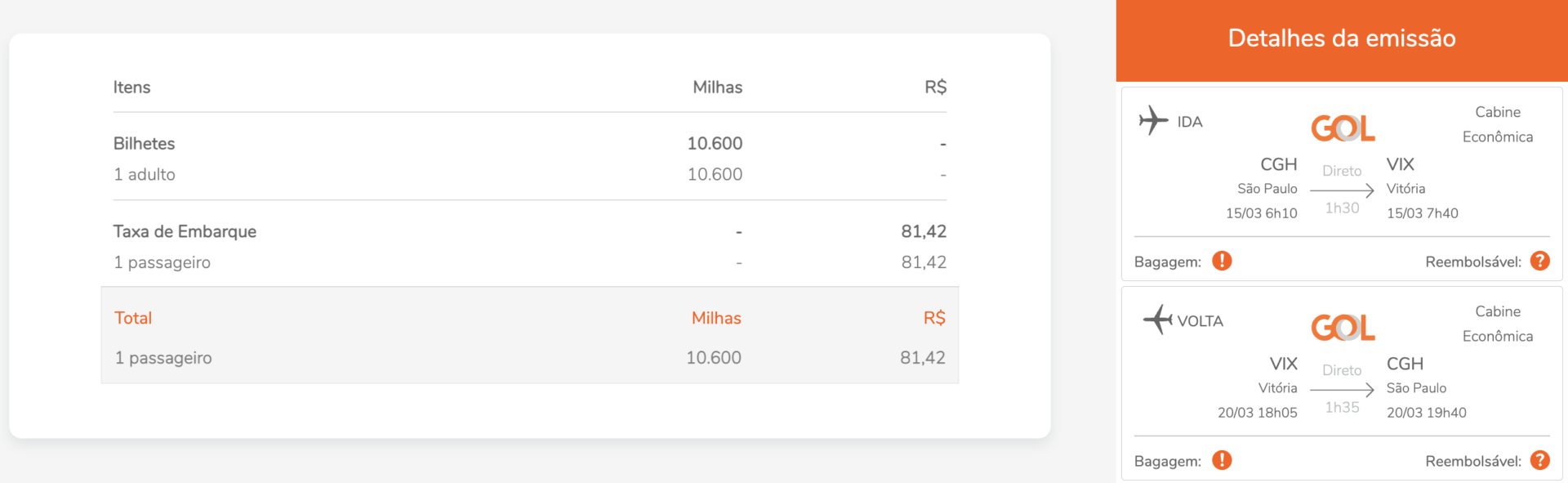The width and height of the screenshot is (1568, 483).
Task: Click Cabine Econômica on VOLTA flight
Action: coord(1498,324)
